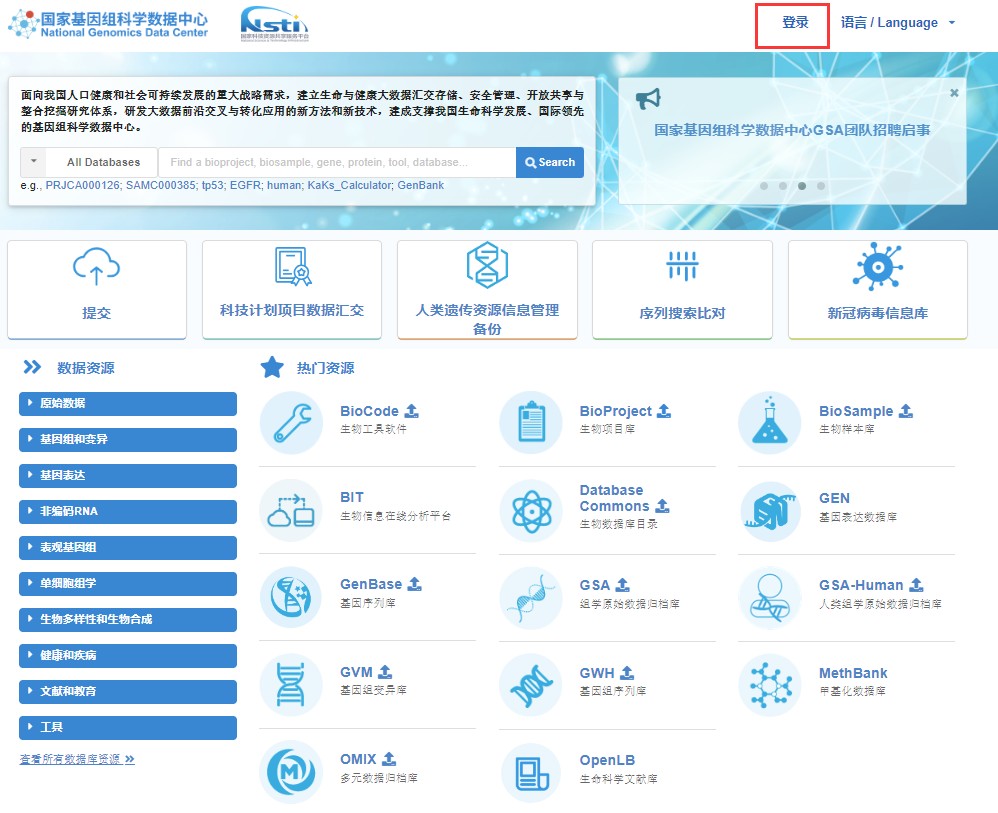Screen dimensions: 998x813
Task: Open the All Databases selector dropdown
Action: coord(89,162)
